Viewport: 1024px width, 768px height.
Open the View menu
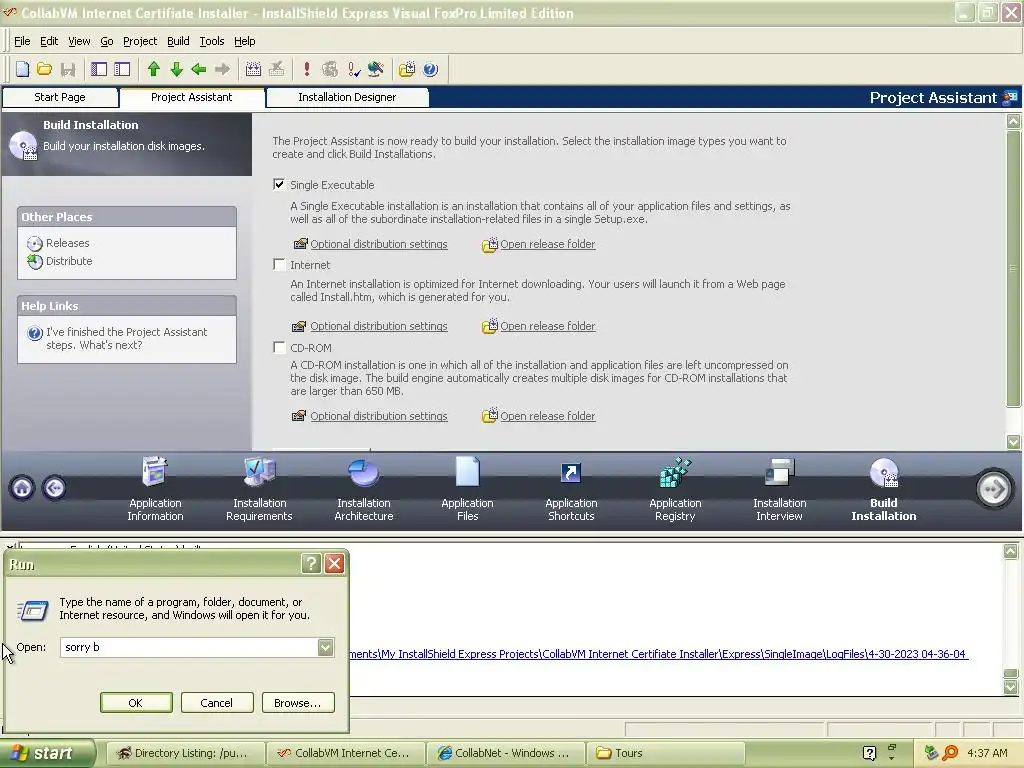click(x=79, y=41)
